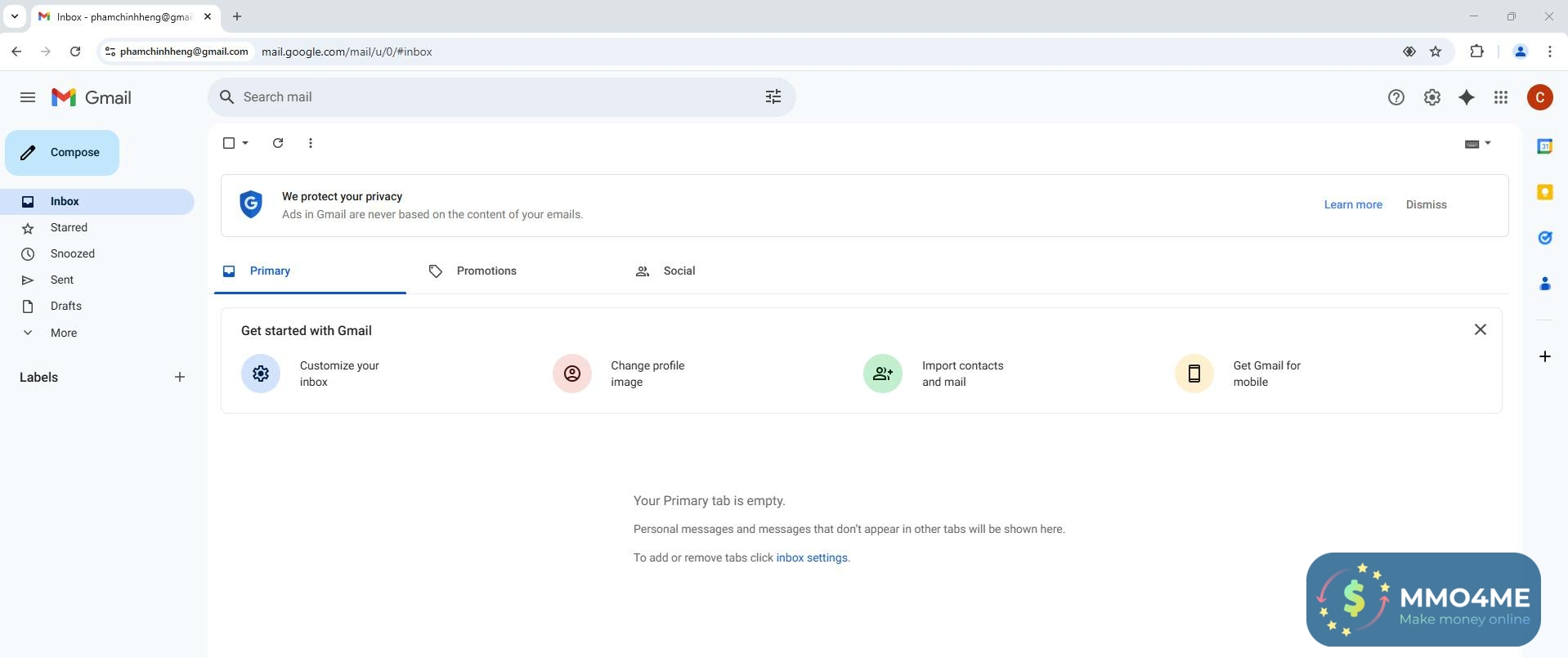Open the Gmail main menu hamburger
This screenshot has height=658, width=1568.
click(x=28, y=97)
